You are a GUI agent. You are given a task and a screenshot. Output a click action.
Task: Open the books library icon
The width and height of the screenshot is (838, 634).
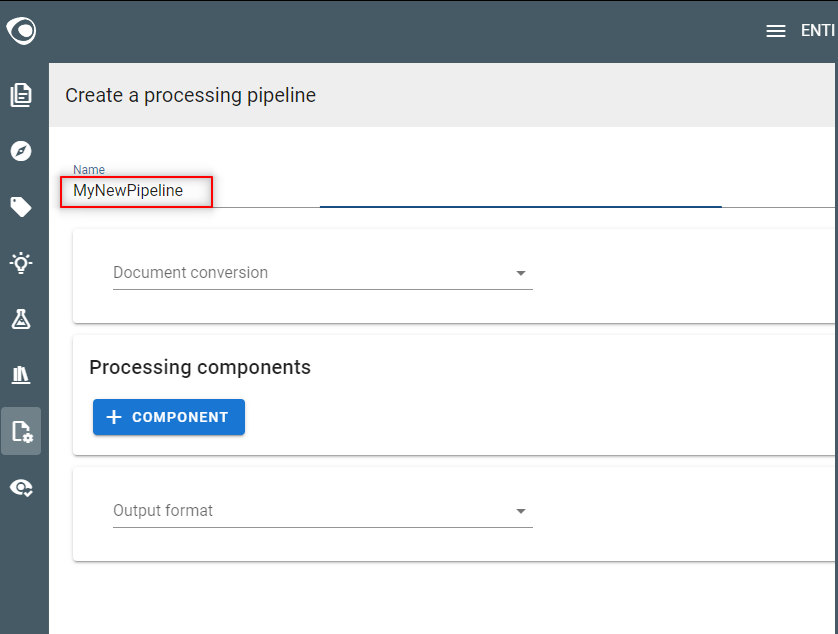pos(21,375)
